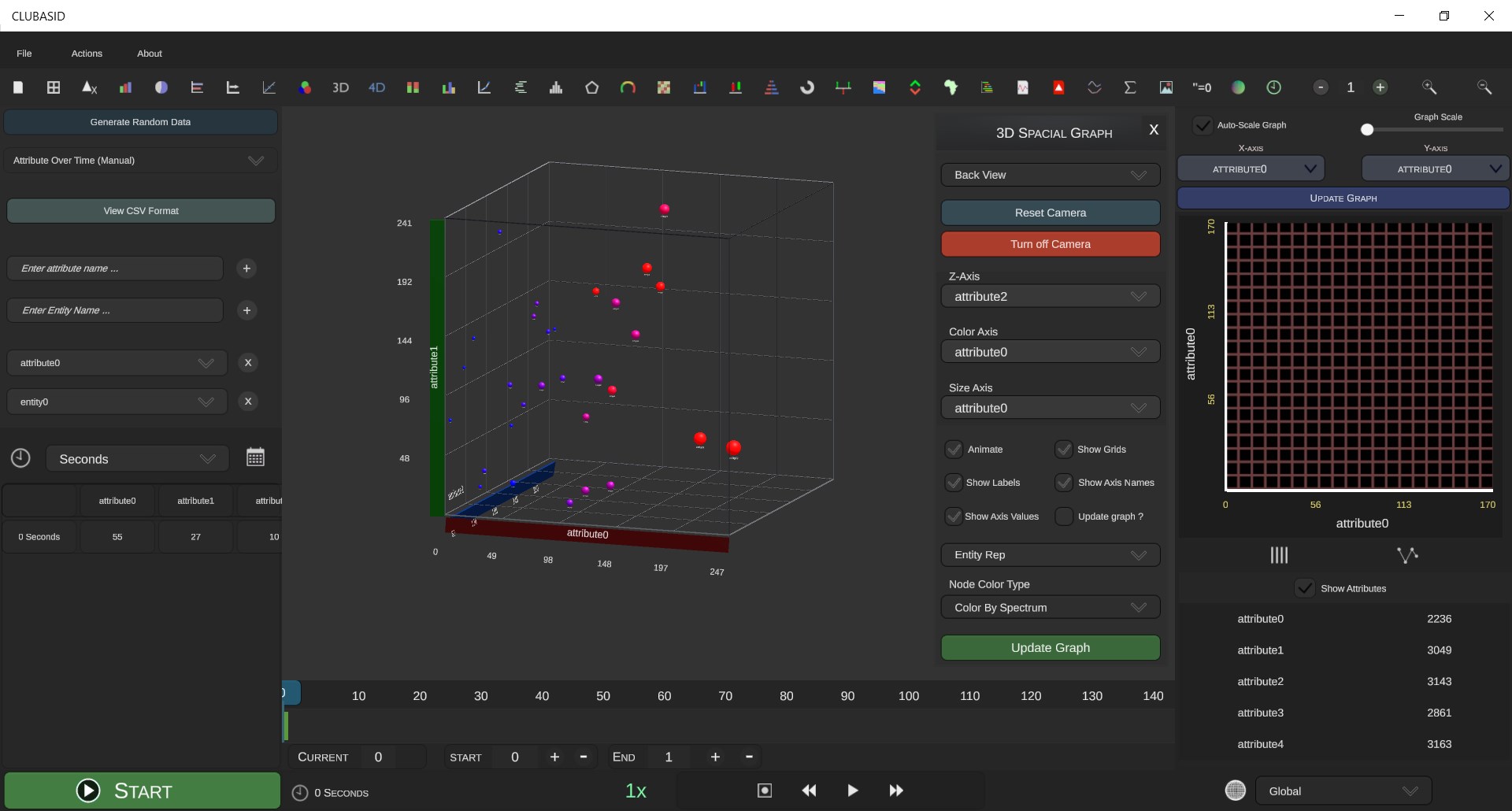Click the new blank document icon
This screenshot has width=1512, height=811.
coord(18,87)
